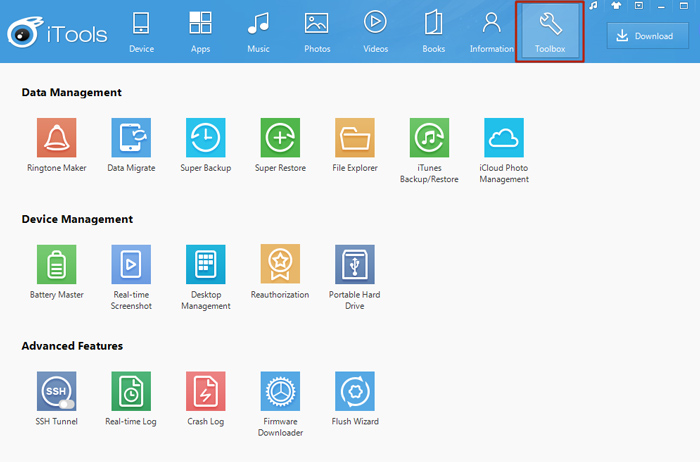Open iCloud Photo Management

pyautogui.click(x=504, y=137)
